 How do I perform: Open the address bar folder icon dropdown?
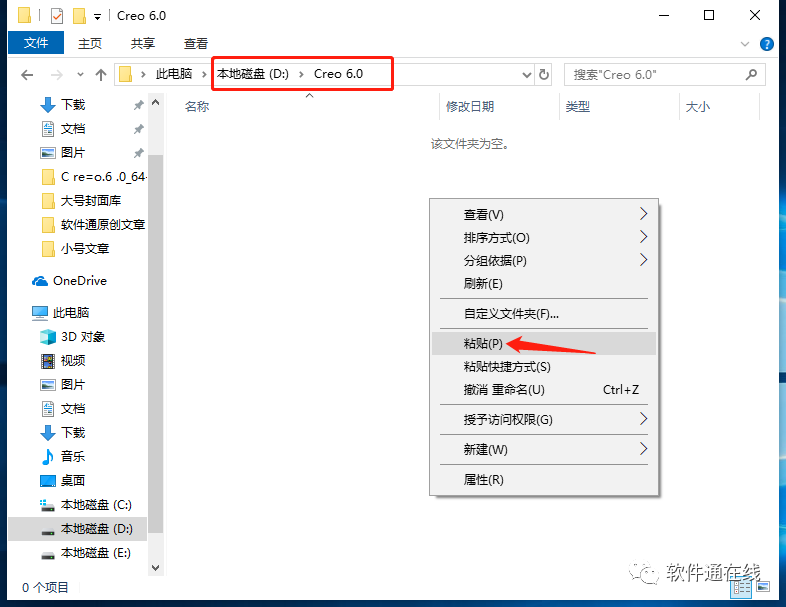click(x=143, y=75)
